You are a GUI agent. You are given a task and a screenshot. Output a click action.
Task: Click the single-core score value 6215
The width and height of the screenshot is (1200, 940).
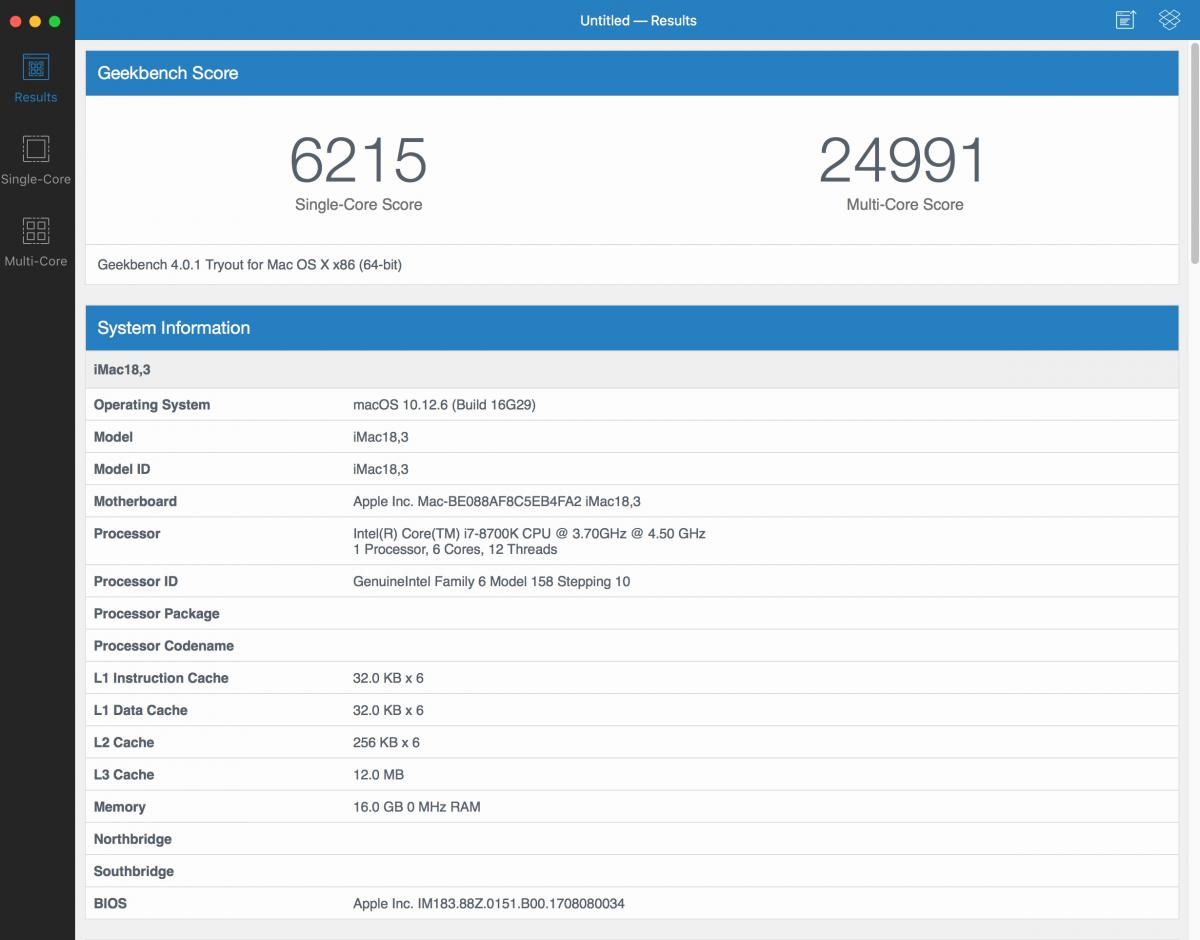point(358,160)
